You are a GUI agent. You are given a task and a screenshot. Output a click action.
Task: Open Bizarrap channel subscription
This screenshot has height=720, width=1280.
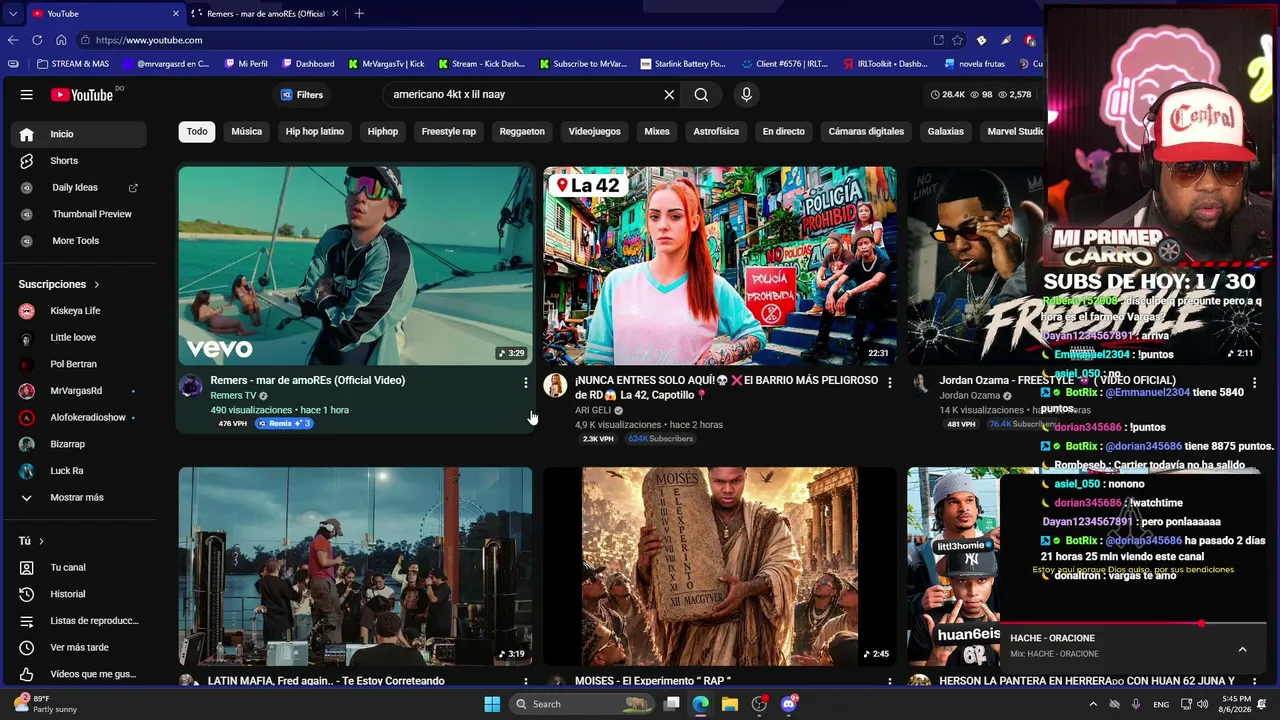[x=78, y=444]
